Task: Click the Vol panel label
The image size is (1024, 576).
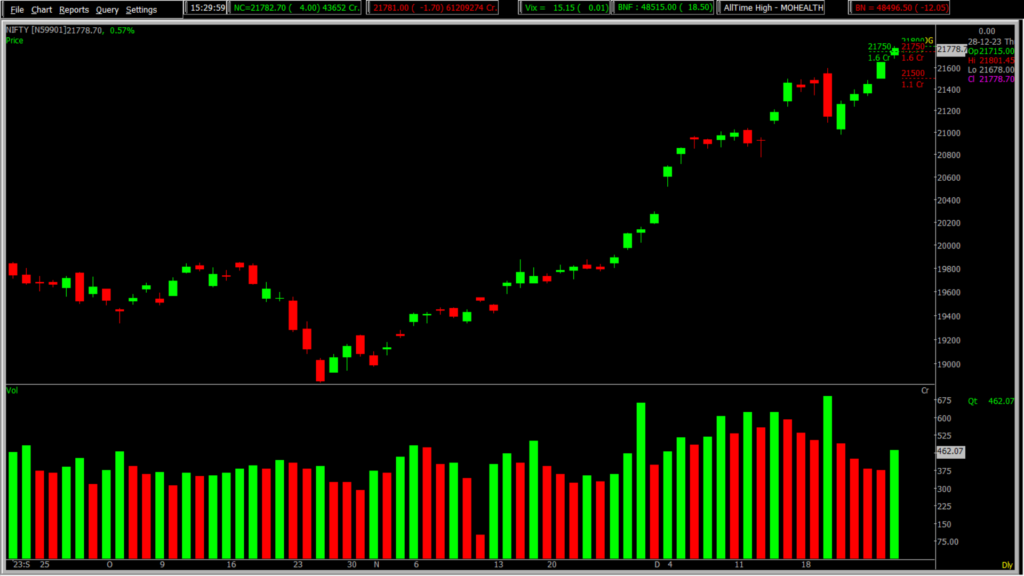Action: (x=12, y=388)
